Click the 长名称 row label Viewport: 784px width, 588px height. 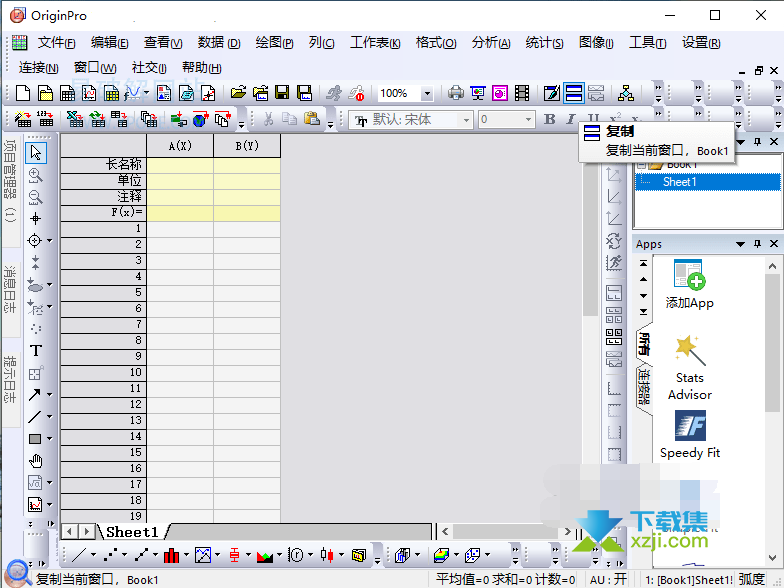(x=104, y=164)
